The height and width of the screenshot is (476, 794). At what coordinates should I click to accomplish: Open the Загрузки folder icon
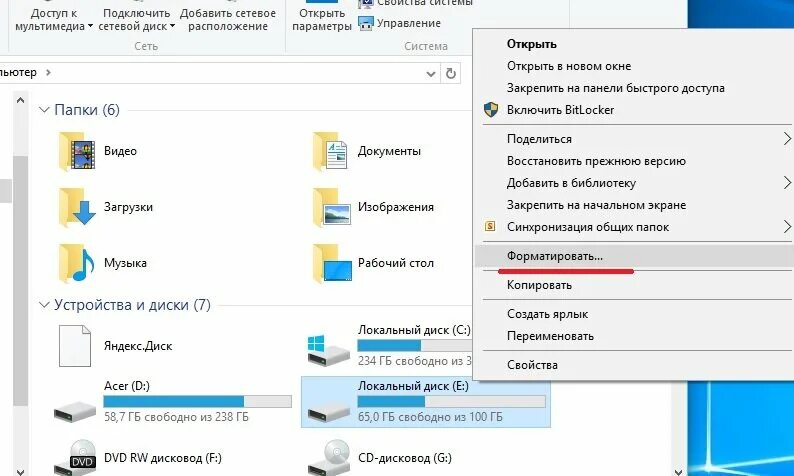click(77, 207)
